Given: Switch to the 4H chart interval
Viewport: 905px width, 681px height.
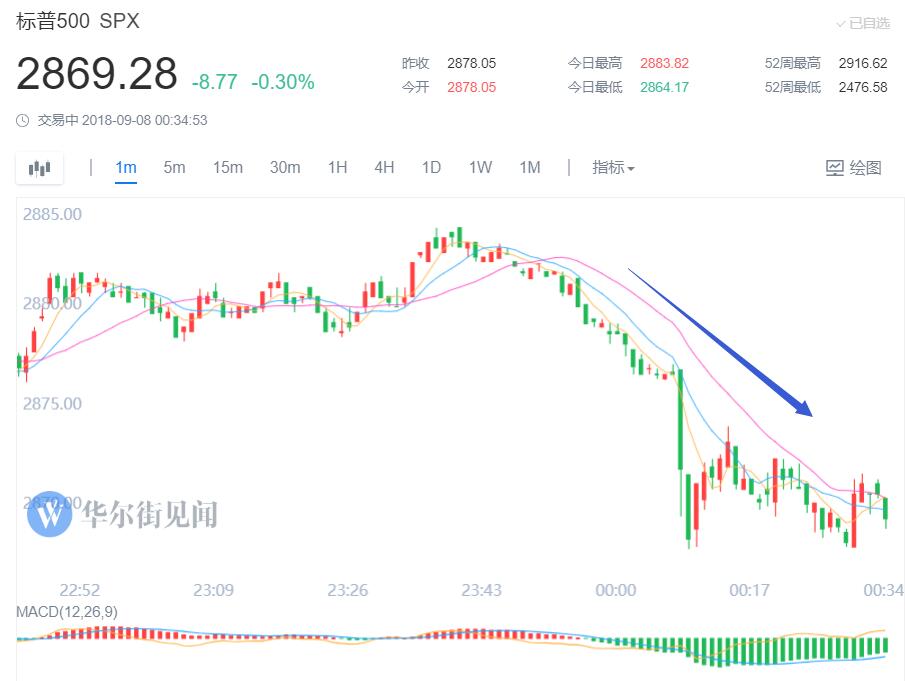Looking at the screenshot, I should (x=384, y=168).
